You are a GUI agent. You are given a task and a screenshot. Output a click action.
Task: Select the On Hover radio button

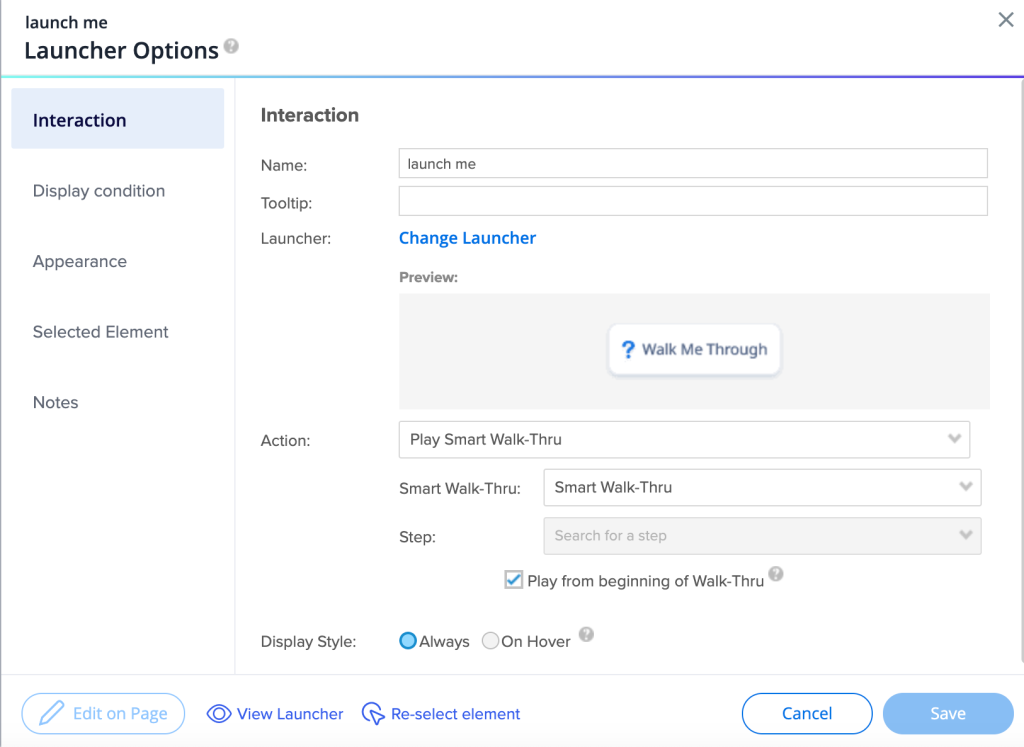[x=490, y=641]
